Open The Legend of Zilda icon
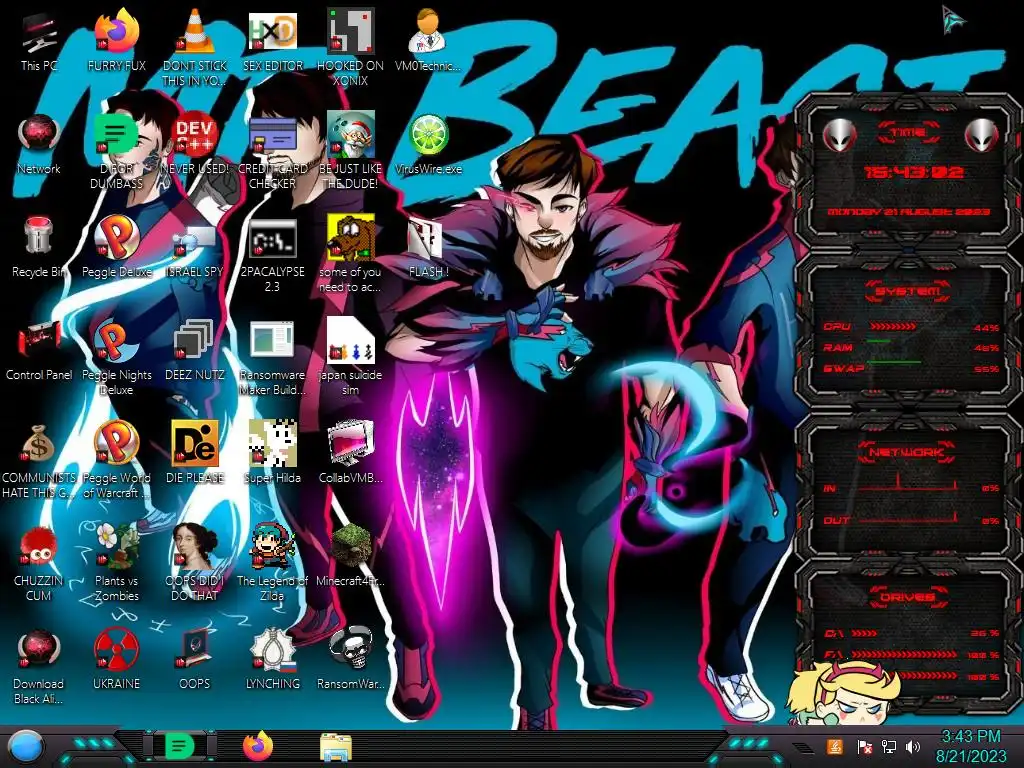 [x=272, y=545]
